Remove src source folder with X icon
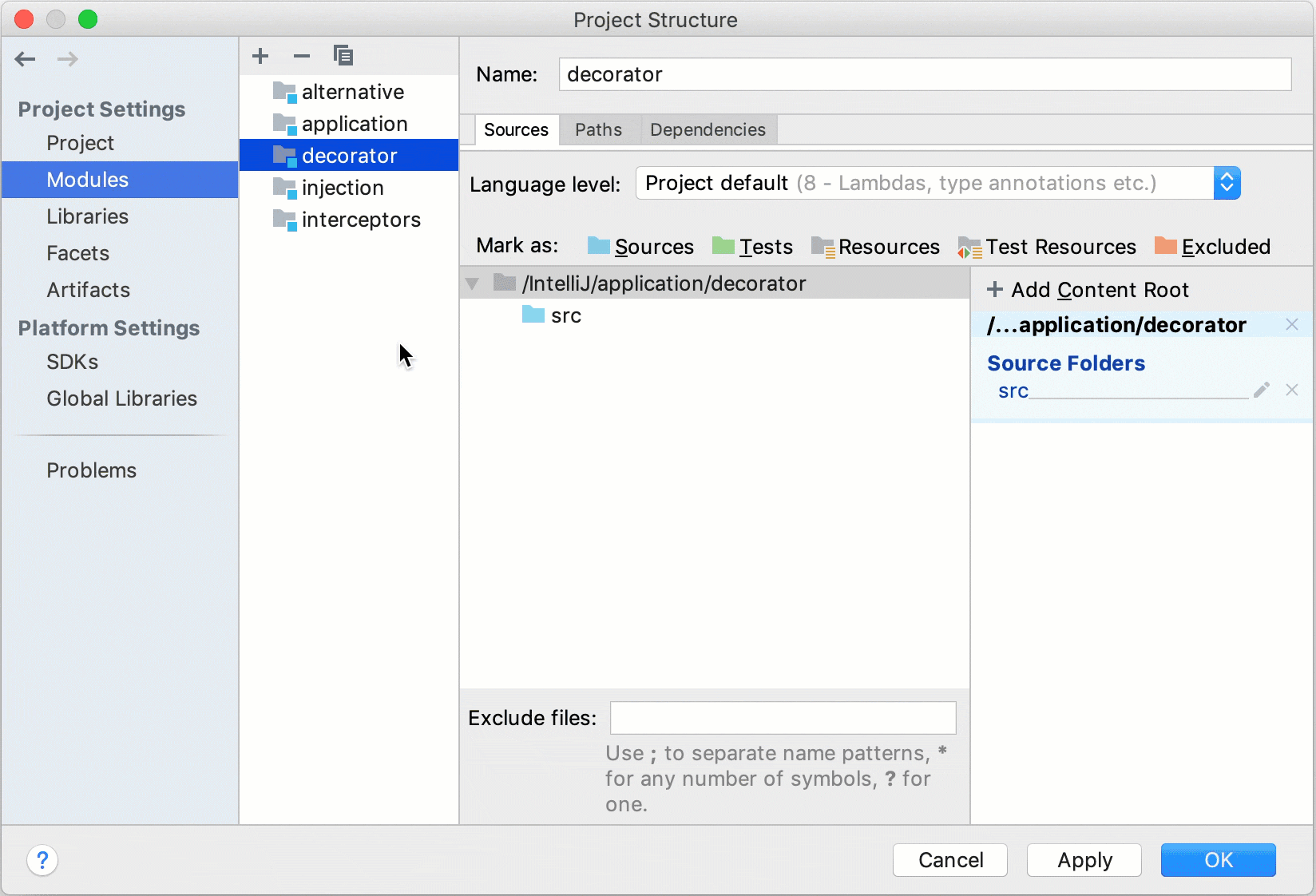Image resolution: width=1316 pixels, height=896 pixels. 1292,391
